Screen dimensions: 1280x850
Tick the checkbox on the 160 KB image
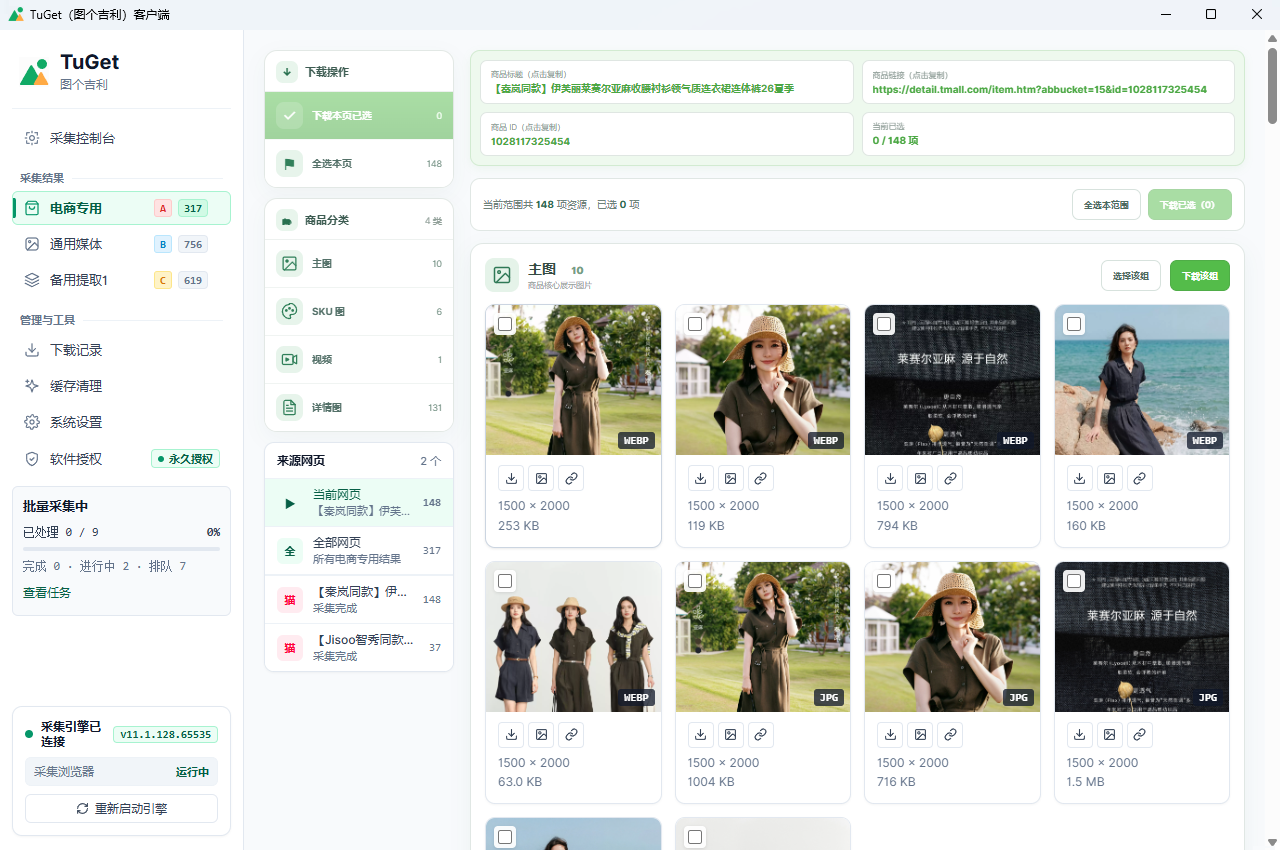point(1074,324)
